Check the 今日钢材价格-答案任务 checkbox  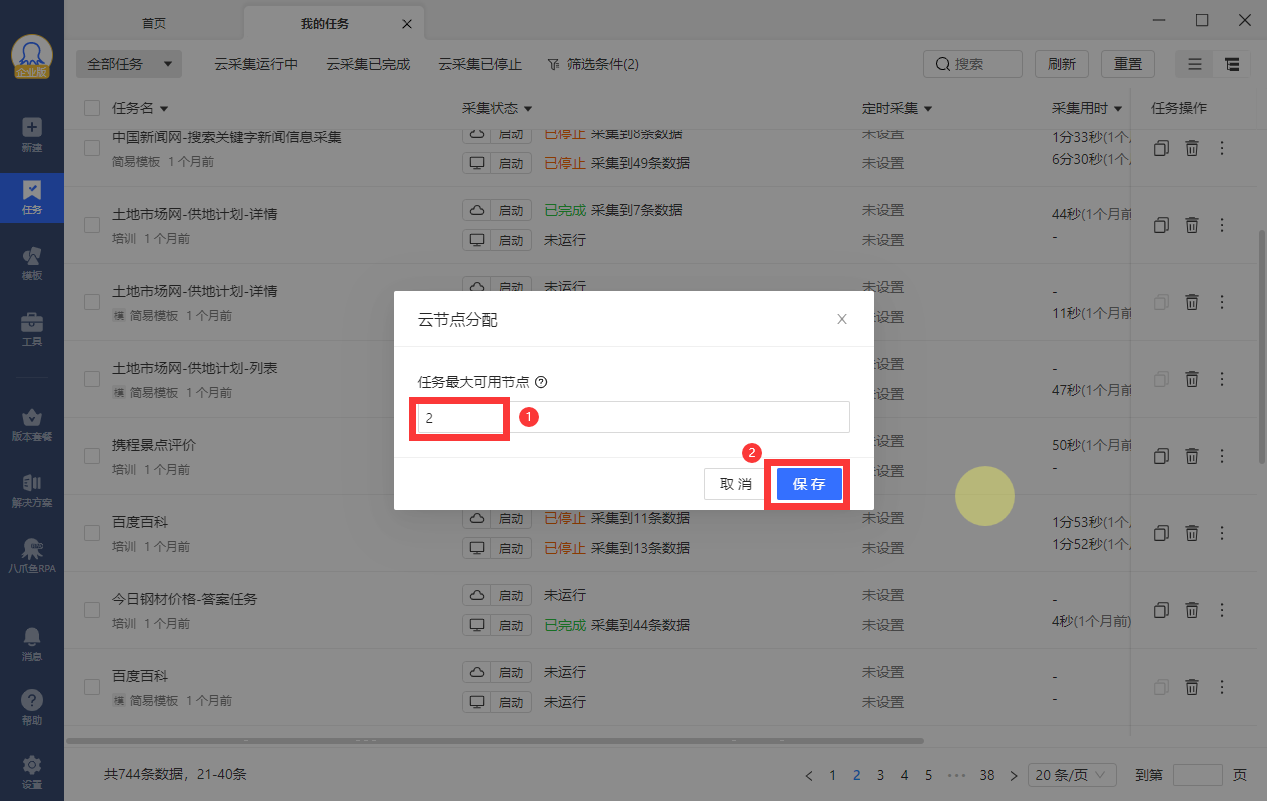(92, 610)
